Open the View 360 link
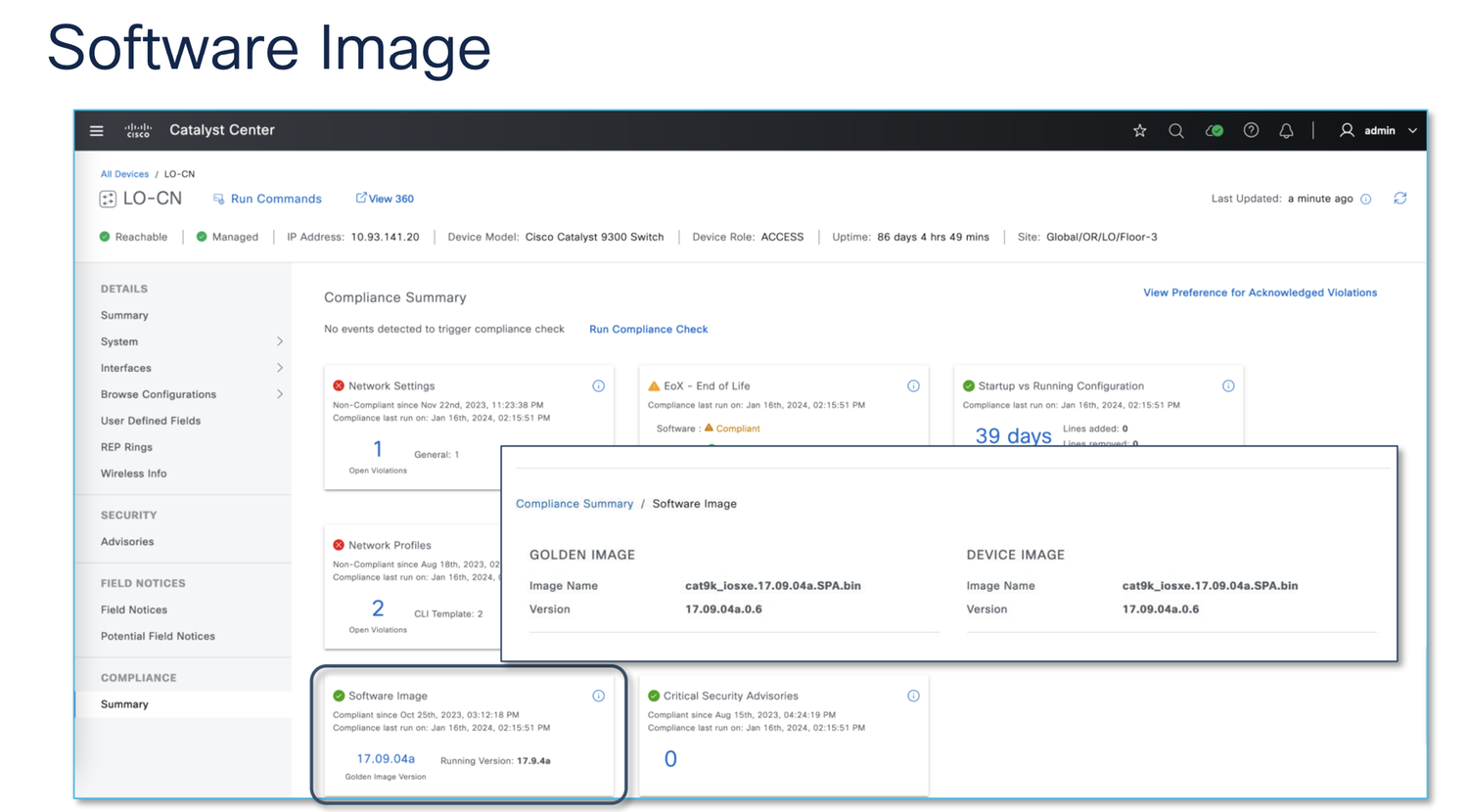1468x812 pixels. tap(385, 199)
